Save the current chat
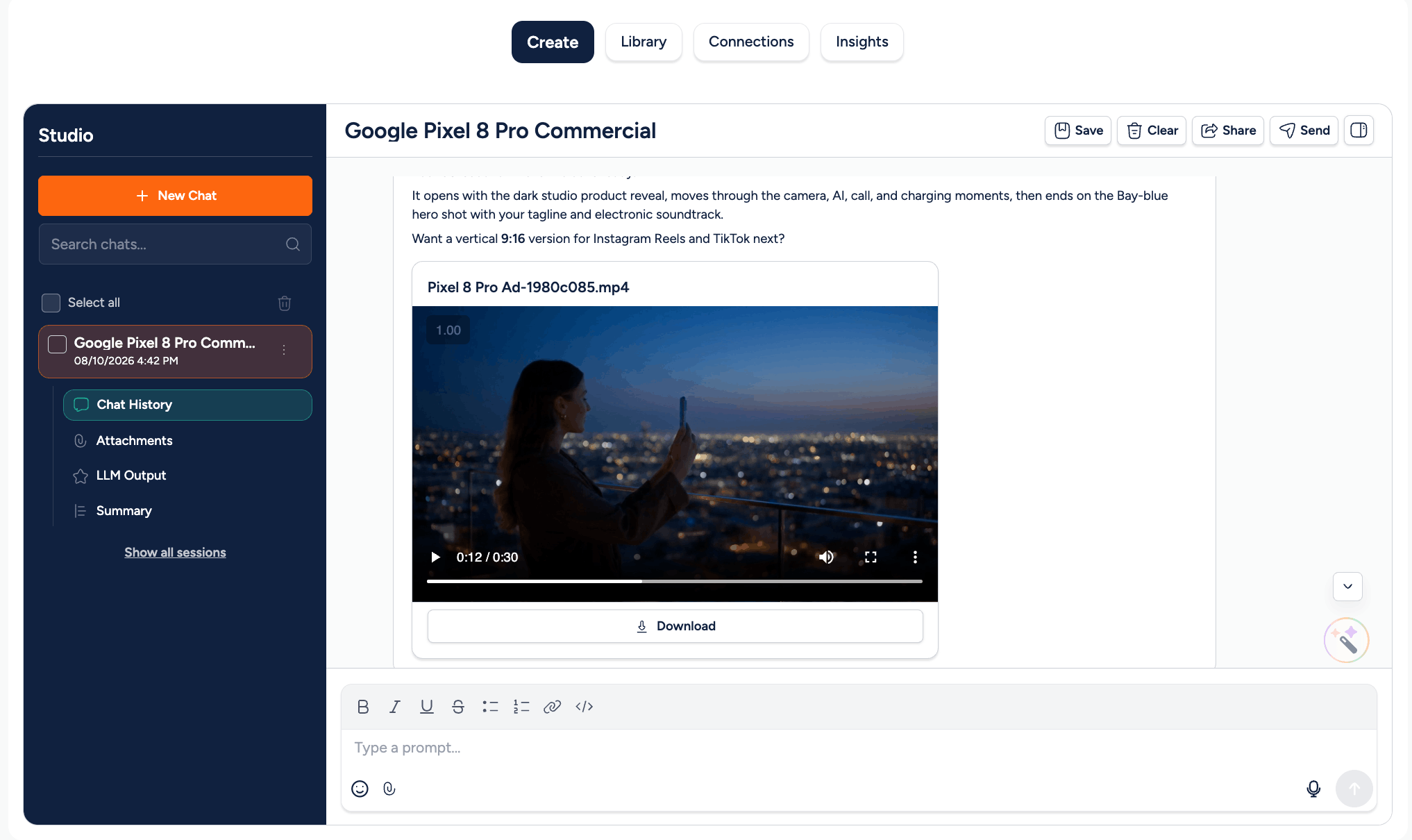 (1078, 131)
